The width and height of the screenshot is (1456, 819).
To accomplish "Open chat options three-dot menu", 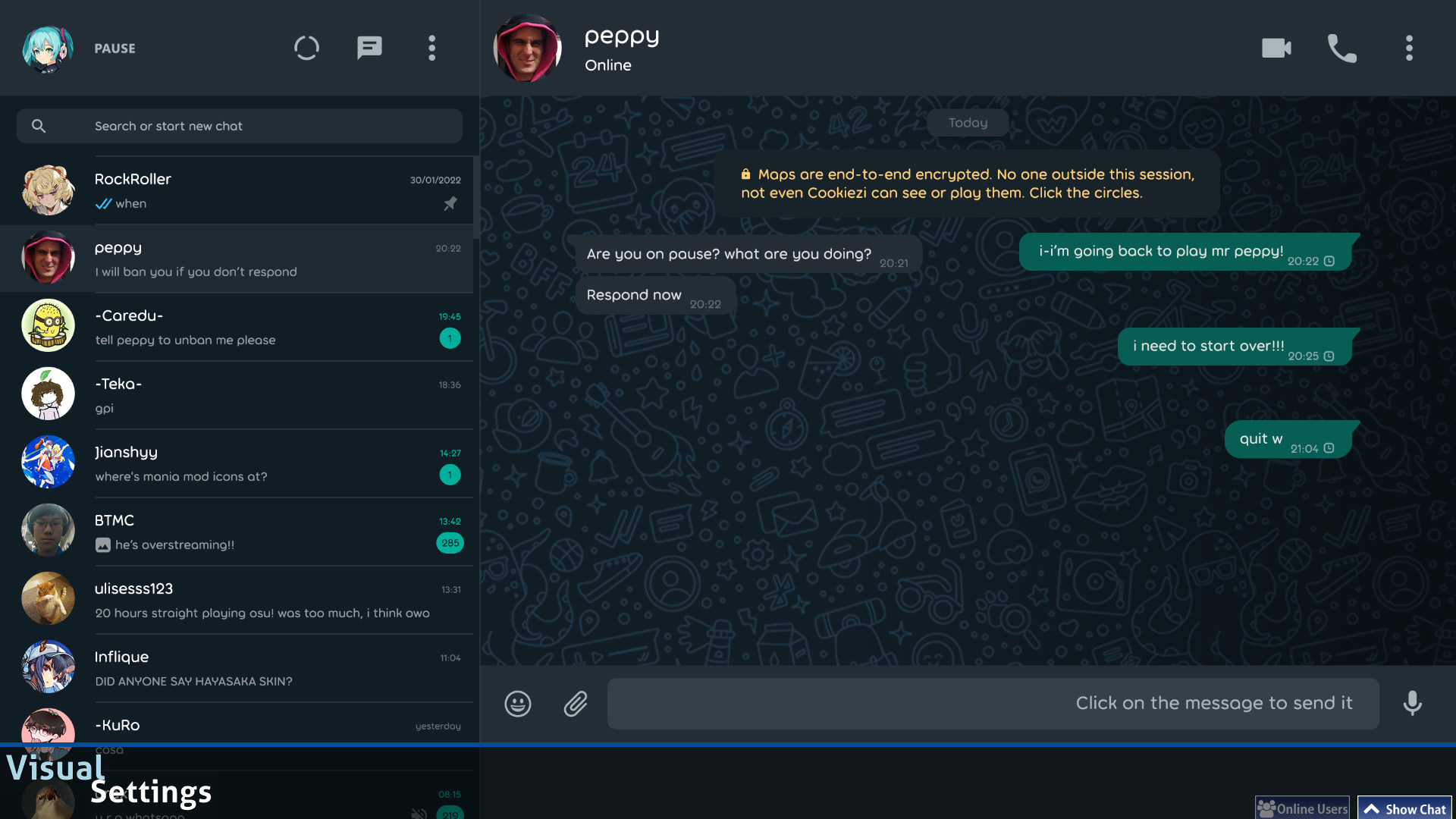I will [x=1409, y=48].
